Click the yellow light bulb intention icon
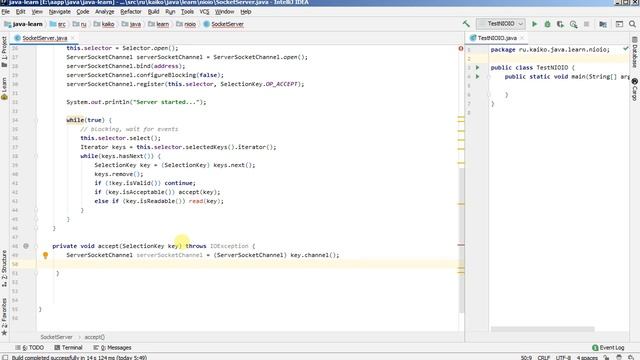The width and height of the screenshot is (640, 360). pyautogui.click(x=45, y=255)
